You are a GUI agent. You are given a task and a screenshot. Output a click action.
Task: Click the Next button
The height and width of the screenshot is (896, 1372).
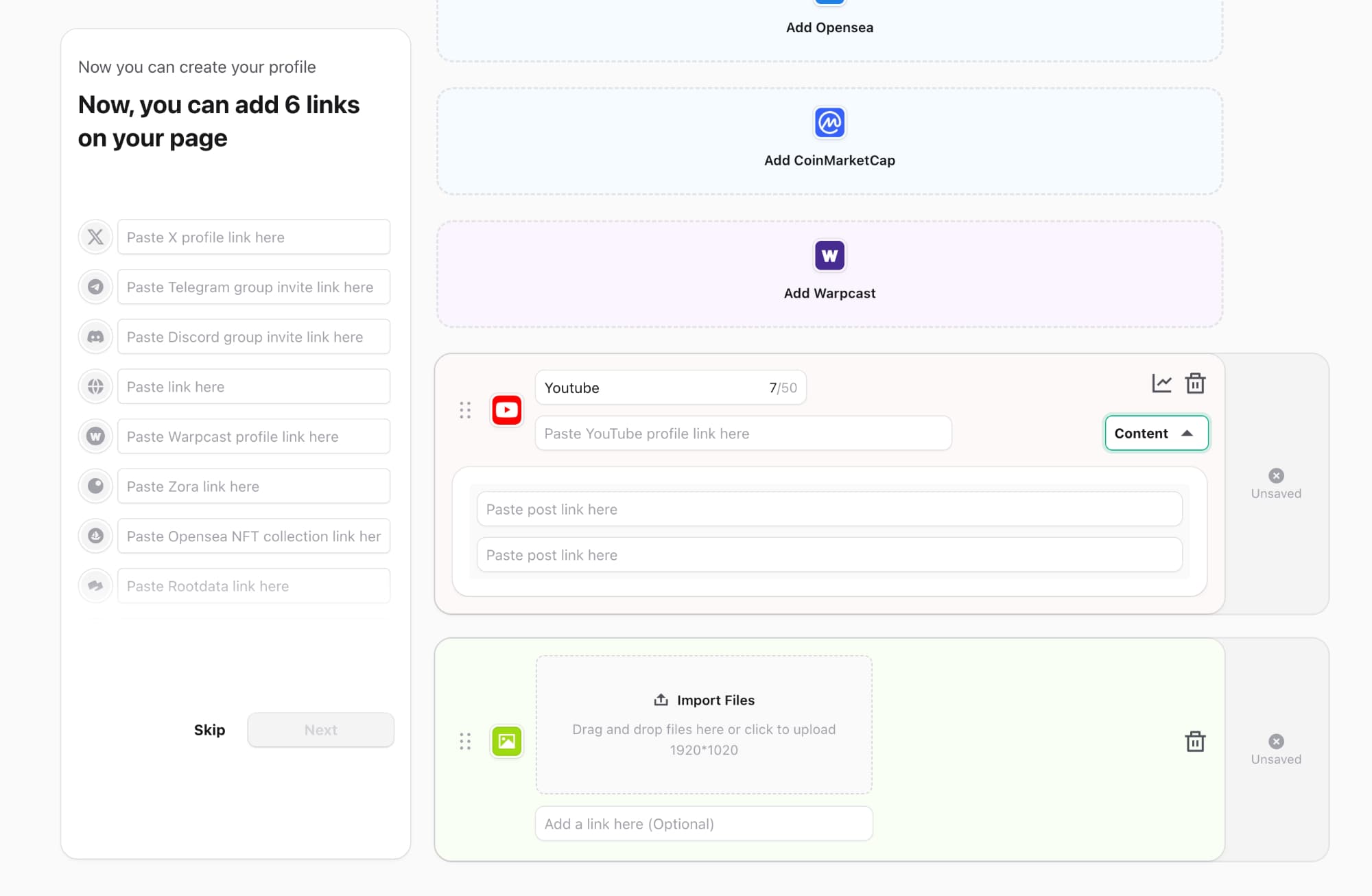[320, 730]
